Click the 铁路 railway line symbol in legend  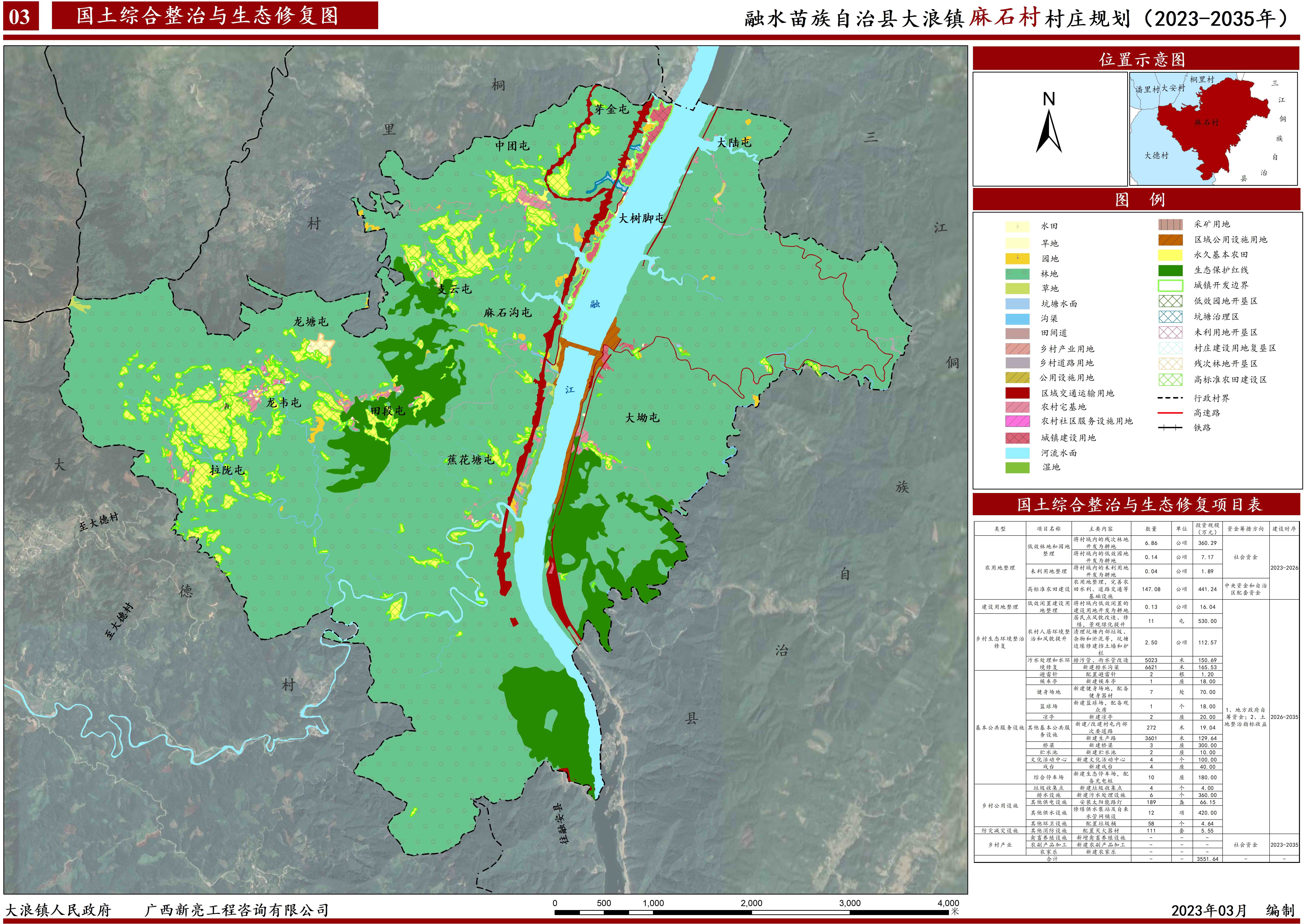(x=1170, y=428)
